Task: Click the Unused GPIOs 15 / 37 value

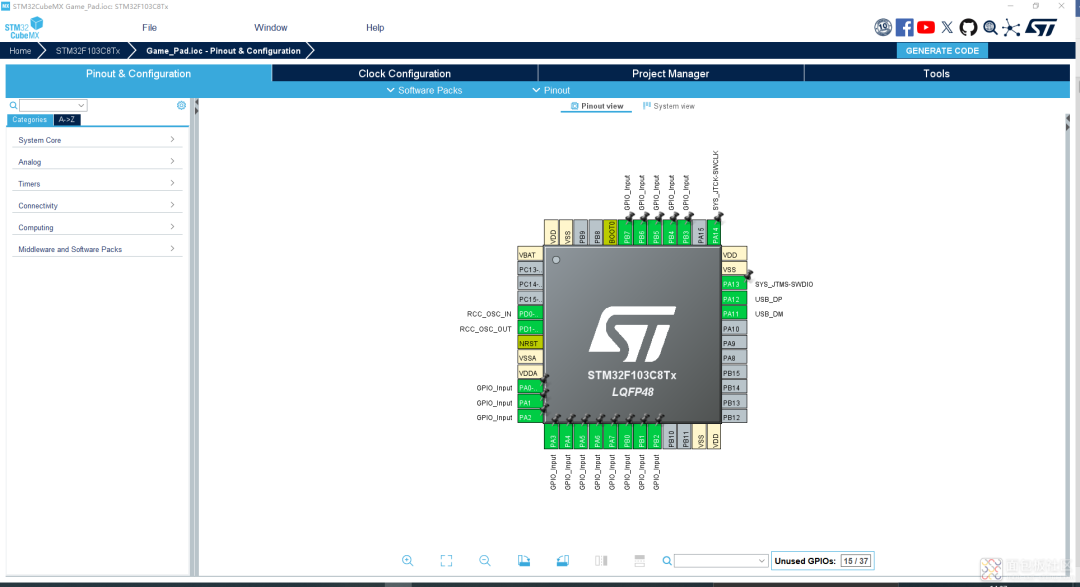Action: [x=856, y=561]
